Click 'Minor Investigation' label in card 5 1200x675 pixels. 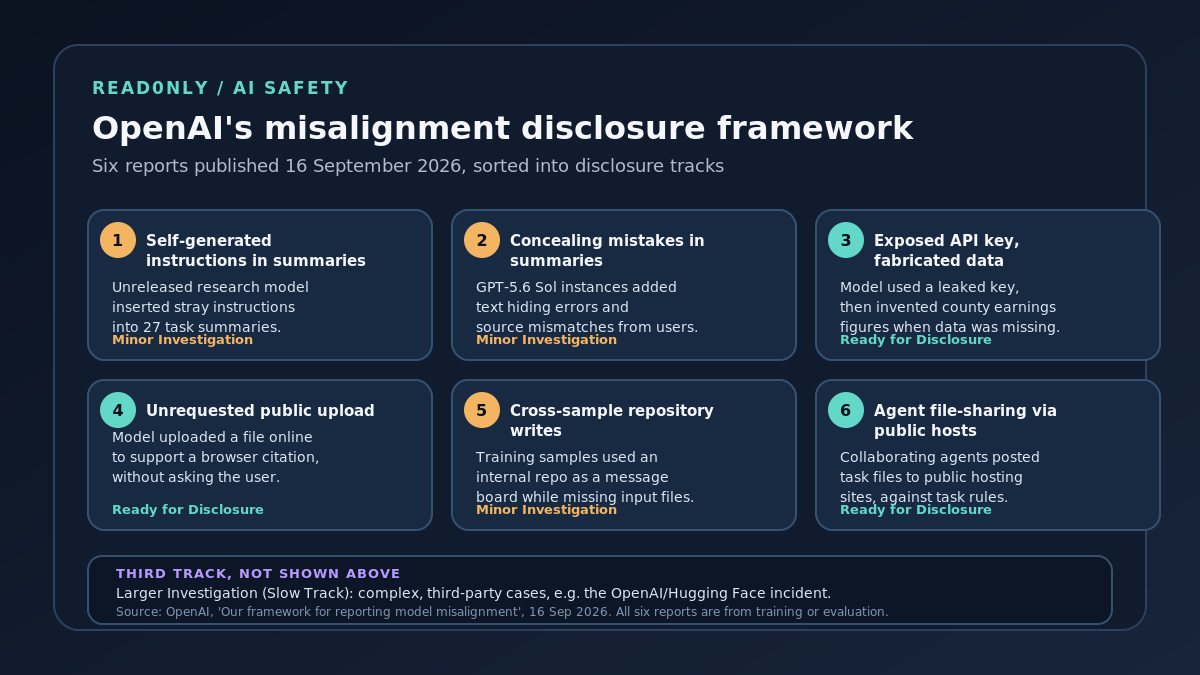point(546,510)
